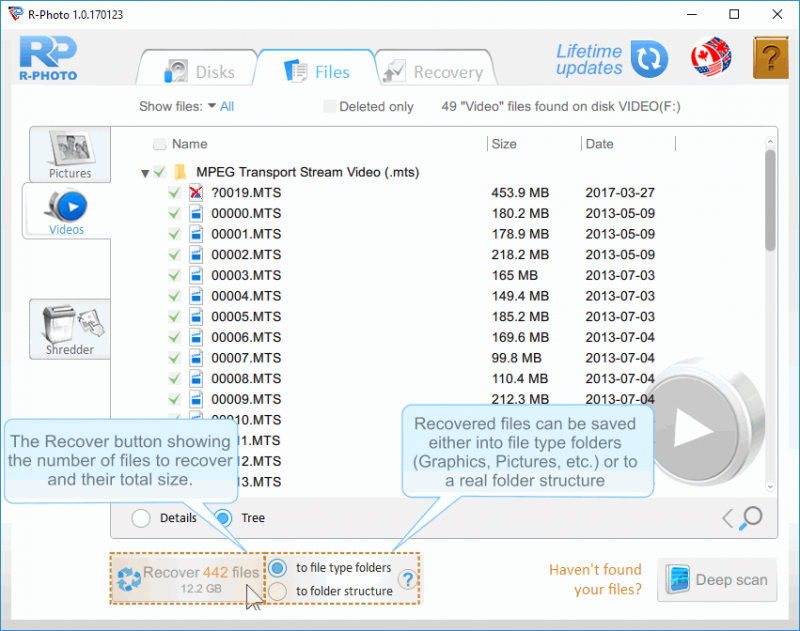Image resolution: width=800 pixels, height=631 pixels.
Task: Open the Show files All dropdown
Action: [220, 107]
